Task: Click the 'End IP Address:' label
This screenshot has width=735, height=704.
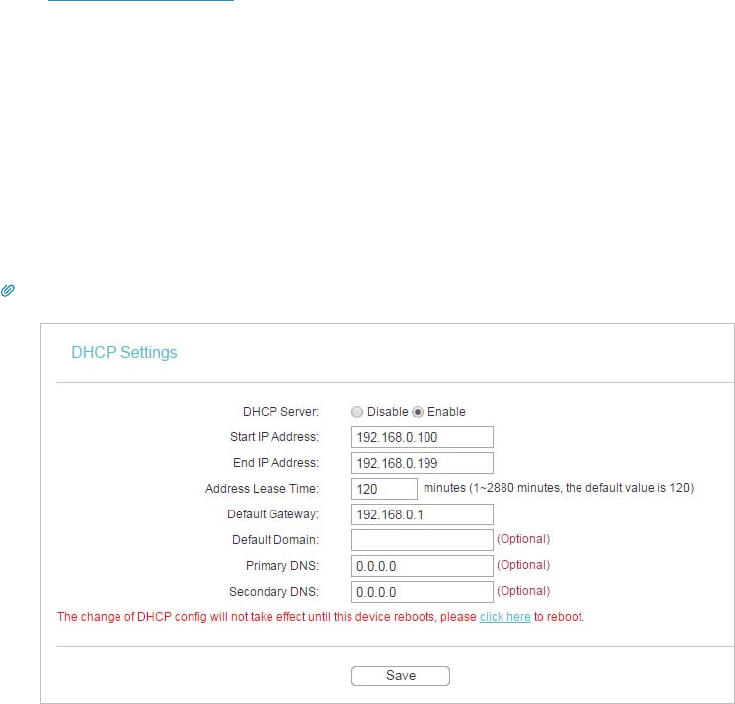Action: coord(276,463)
